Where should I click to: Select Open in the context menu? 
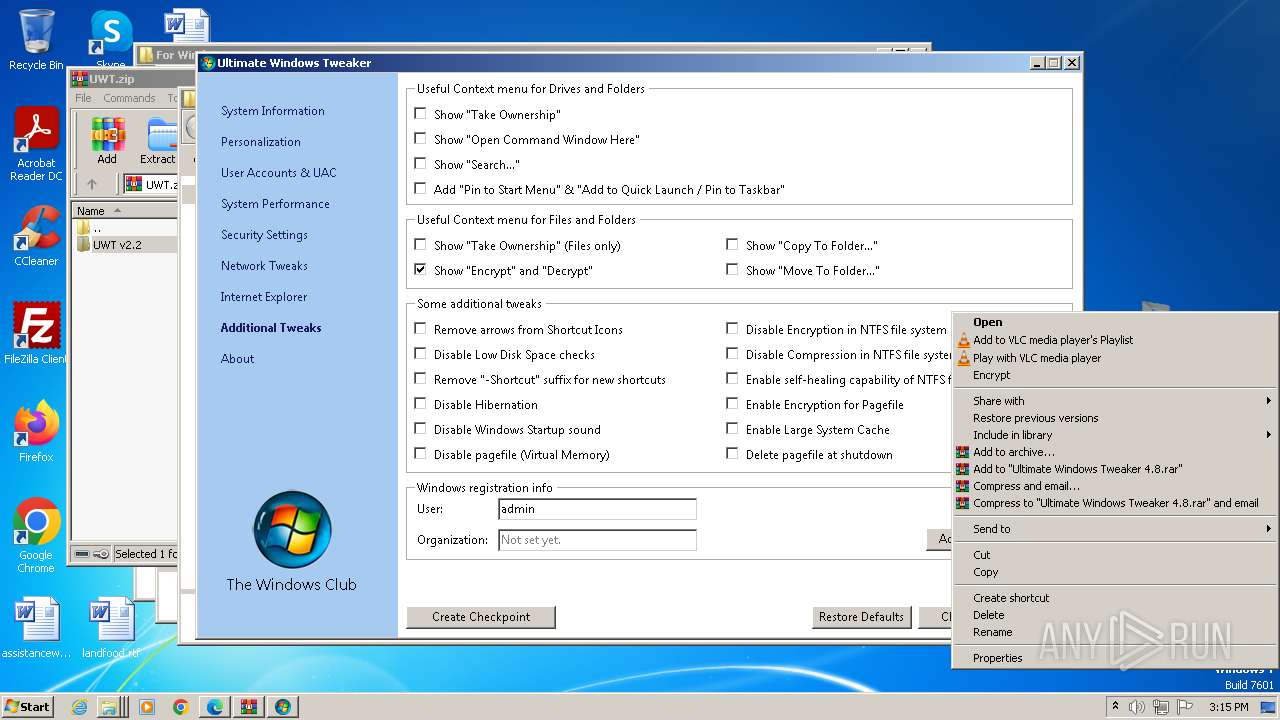(x=1114, y=322)
